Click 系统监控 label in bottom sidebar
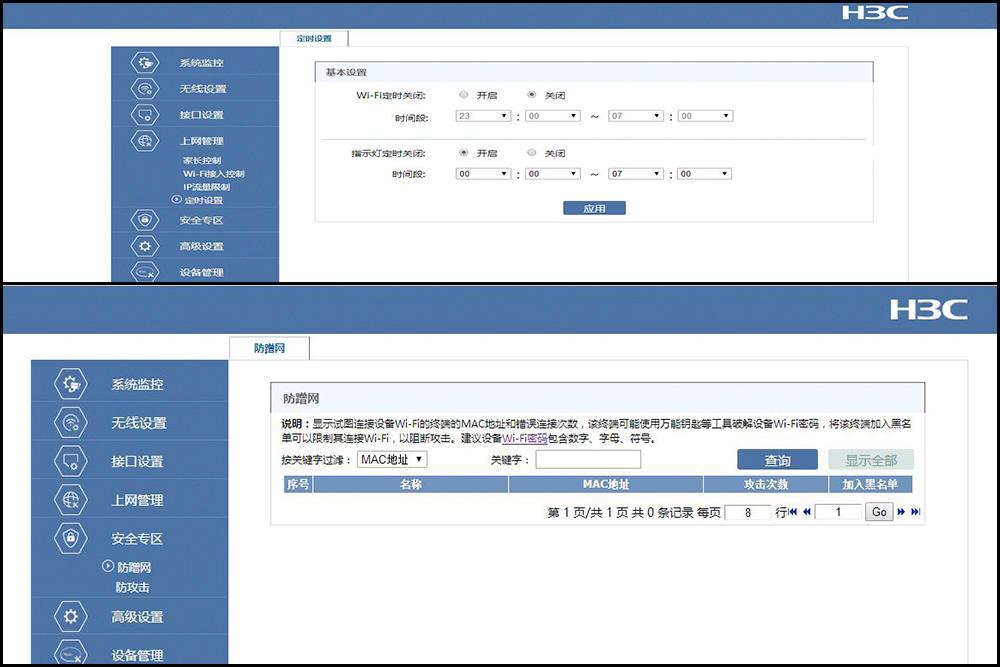1000x667 pixels. (x=137, y=385)
